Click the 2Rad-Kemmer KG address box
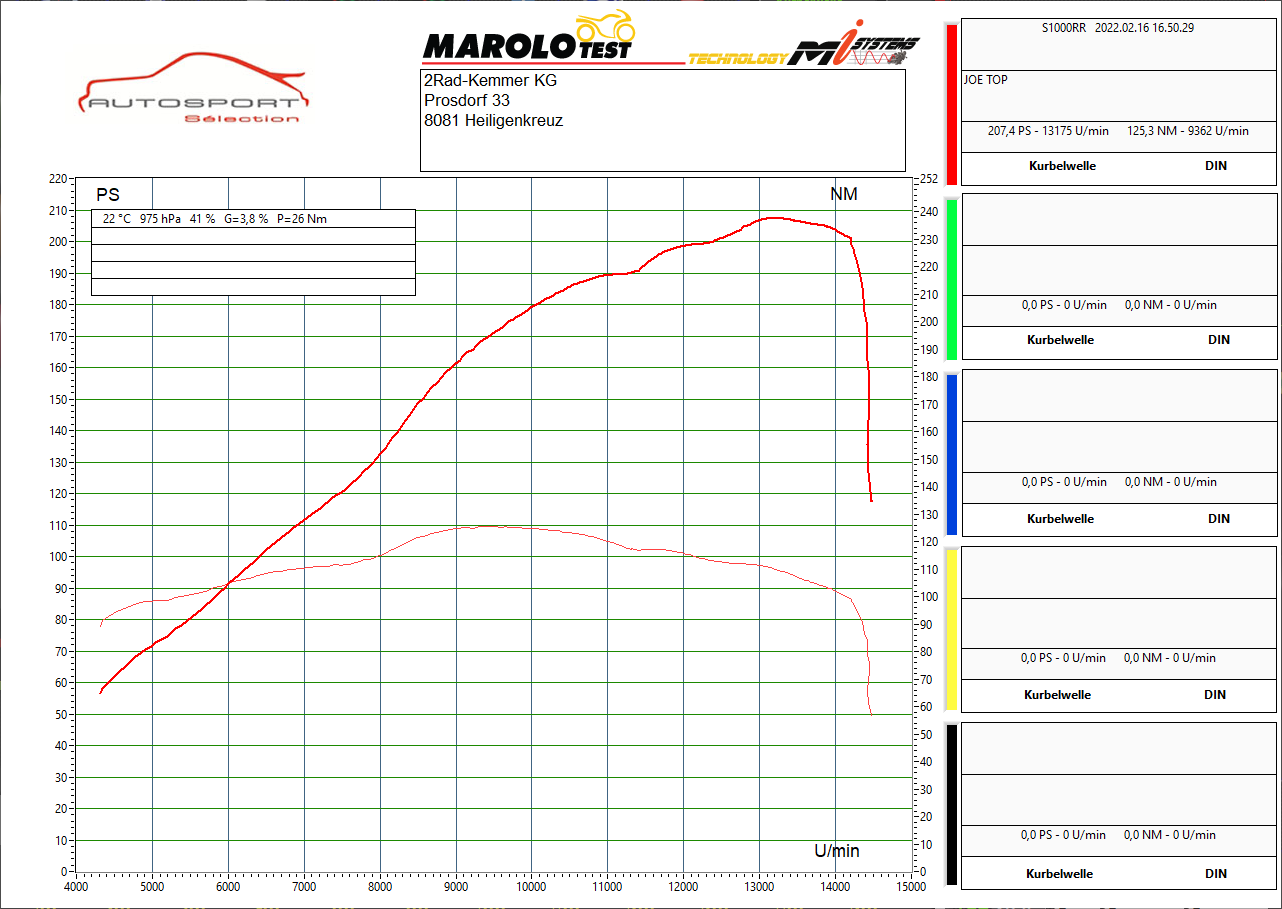 pyautogui.click(x=662, y=120)
